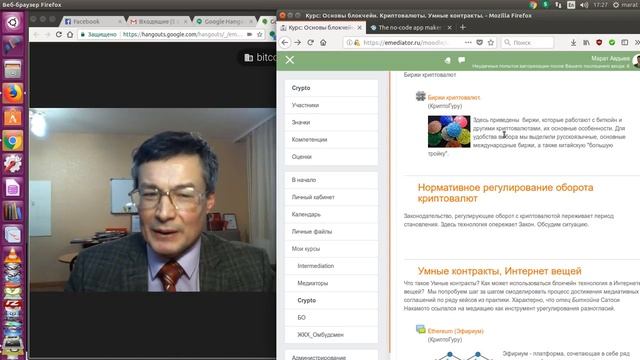Open the Firefox library icon
This screenshot has height=360, width=640.
587,42
